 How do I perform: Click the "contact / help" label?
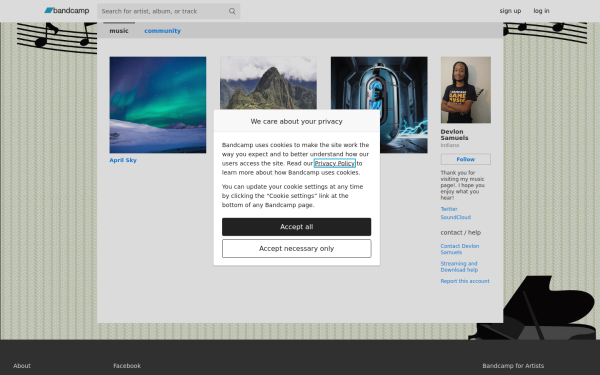[461, 232]
